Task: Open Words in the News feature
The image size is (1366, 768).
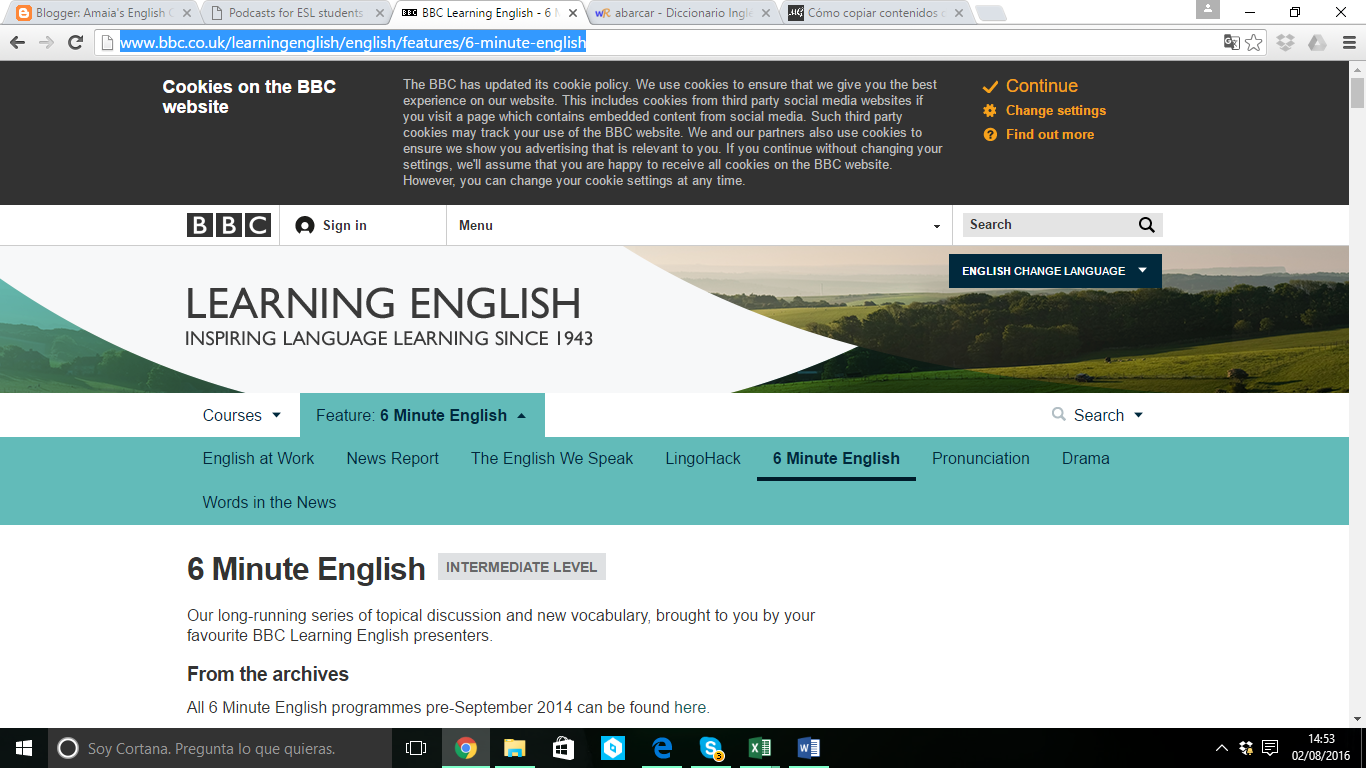Action: point(269,502)
